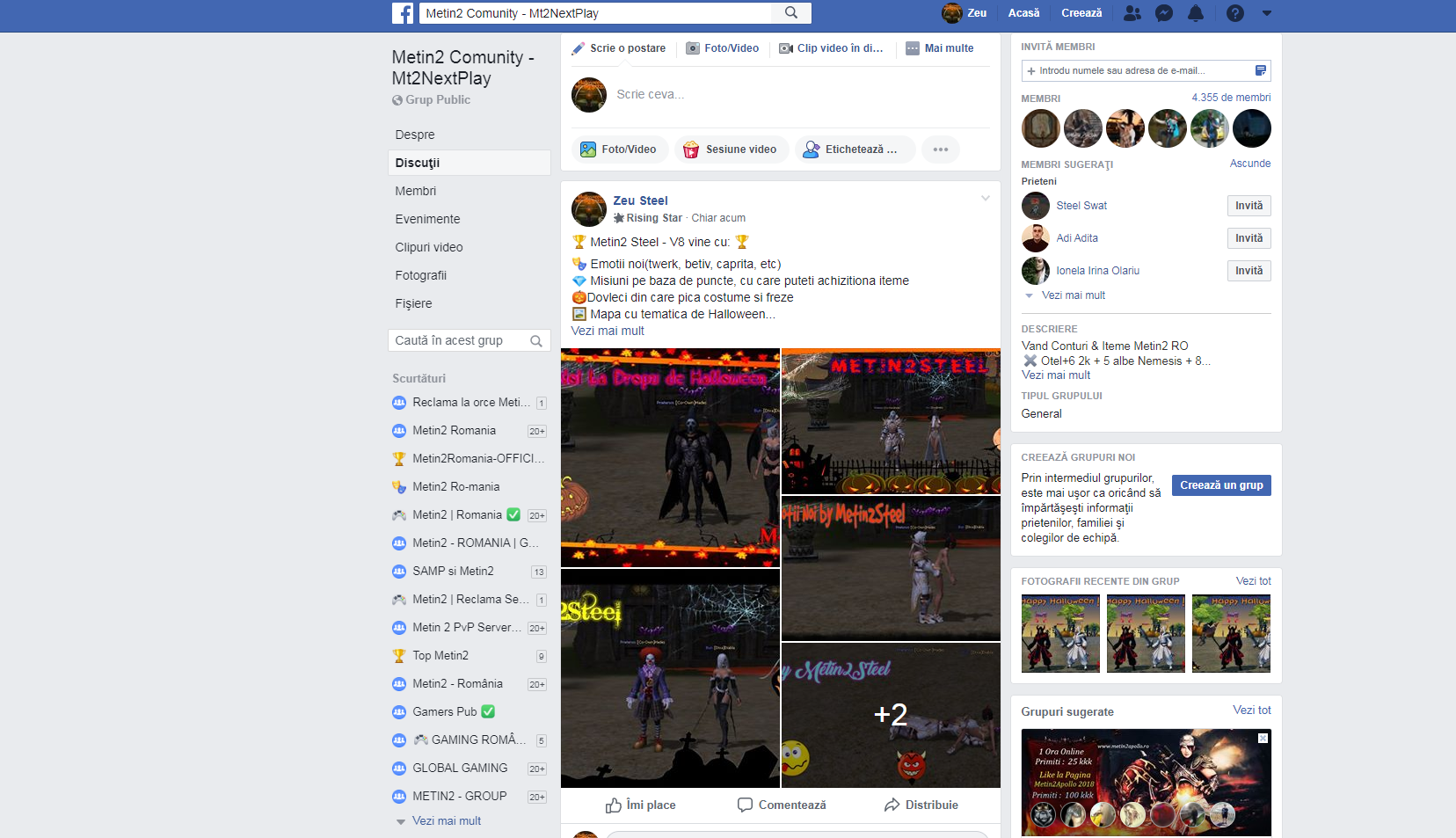
Task: Open friend requests icon in top bar
Action: (1132, 13)
